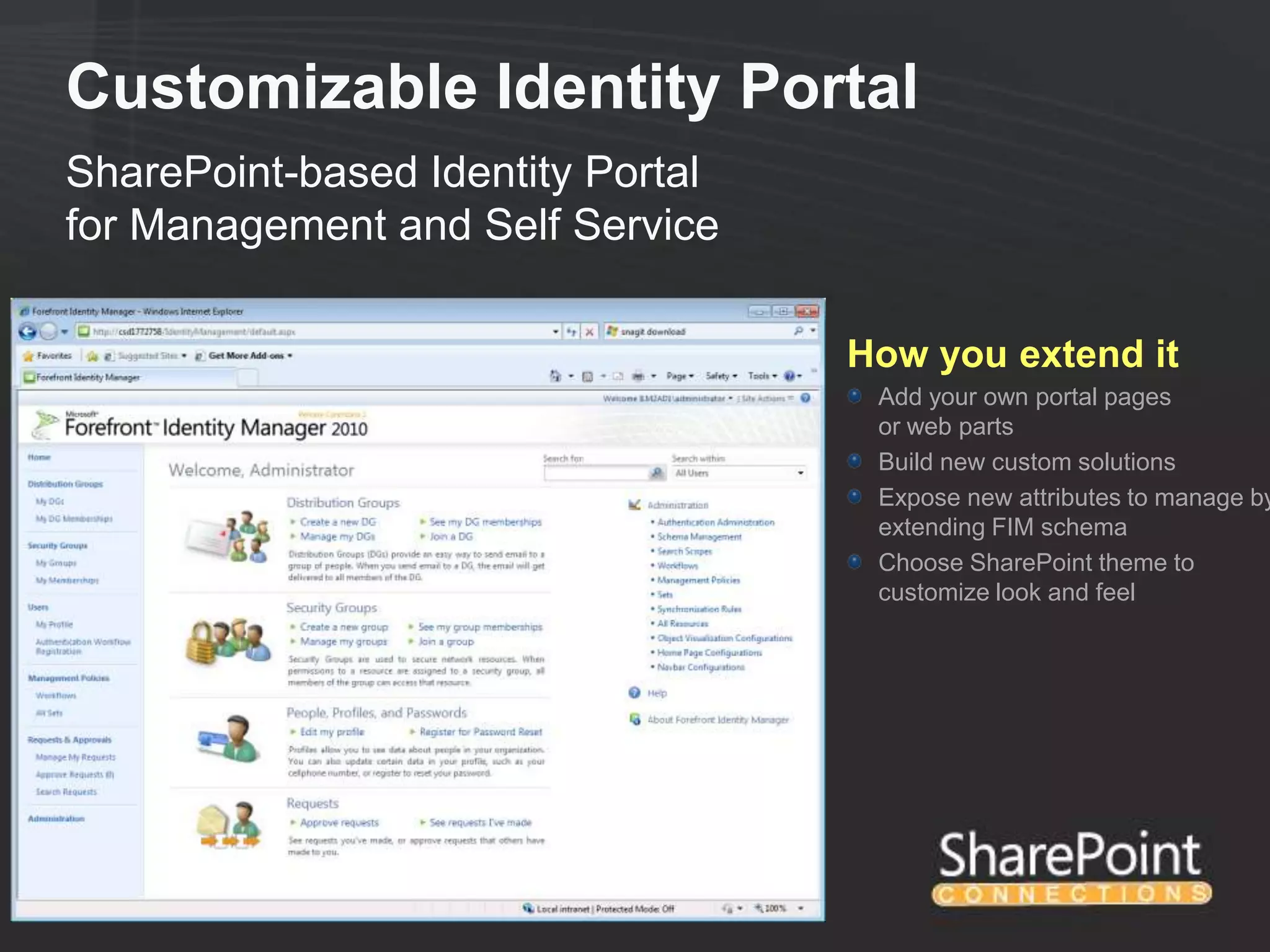Click Navbar Configurations link
The width and height of the screenshot is (1270, 952).
point(701,667)
